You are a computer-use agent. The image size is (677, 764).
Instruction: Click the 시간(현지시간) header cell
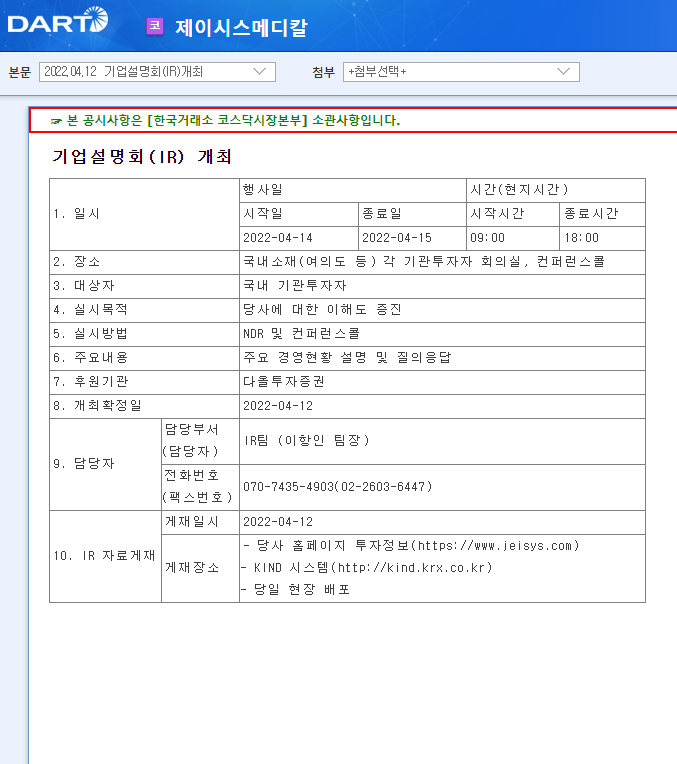(x=556, y=190)
